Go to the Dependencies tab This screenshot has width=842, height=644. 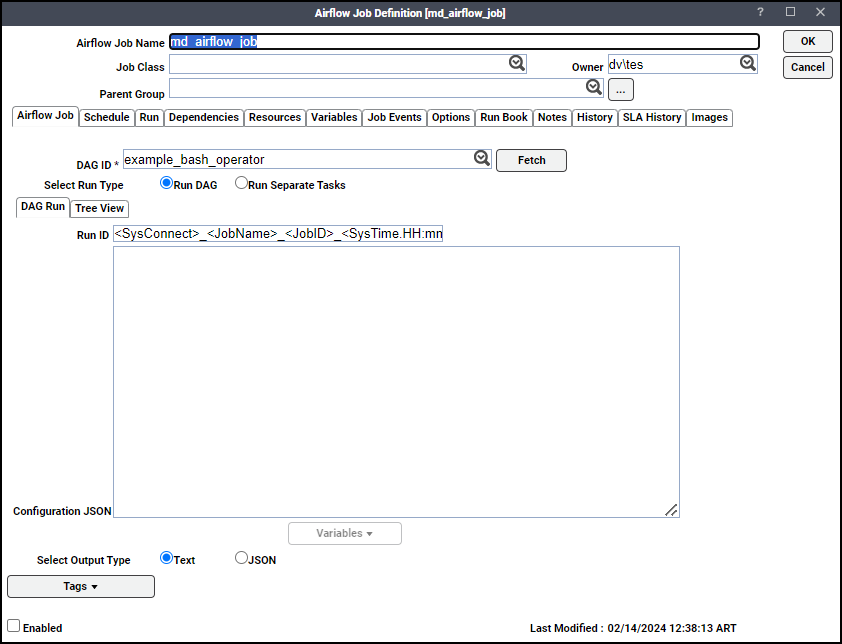point(204,118)
